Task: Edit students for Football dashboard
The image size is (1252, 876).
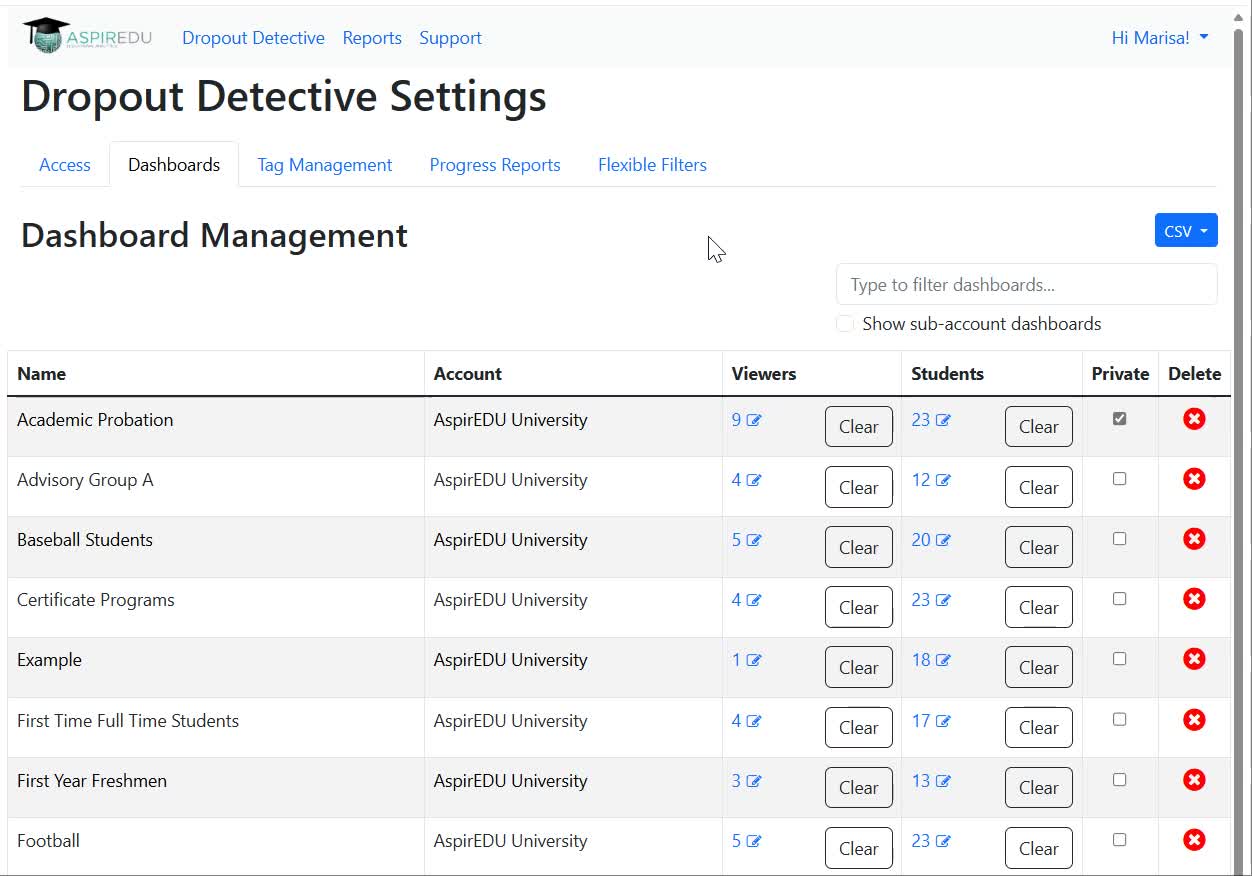Action: 943,841
